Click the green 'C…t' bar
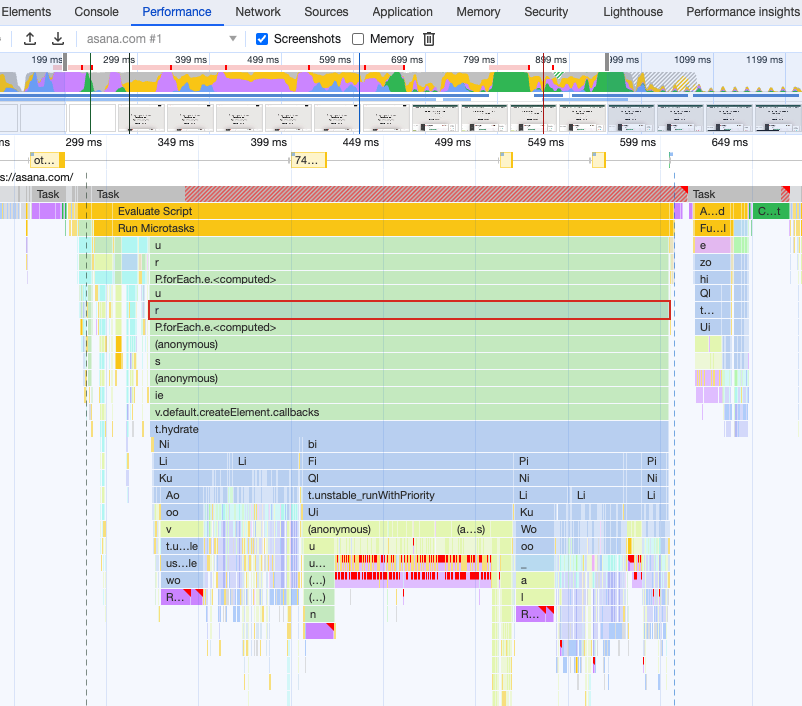 770,211
